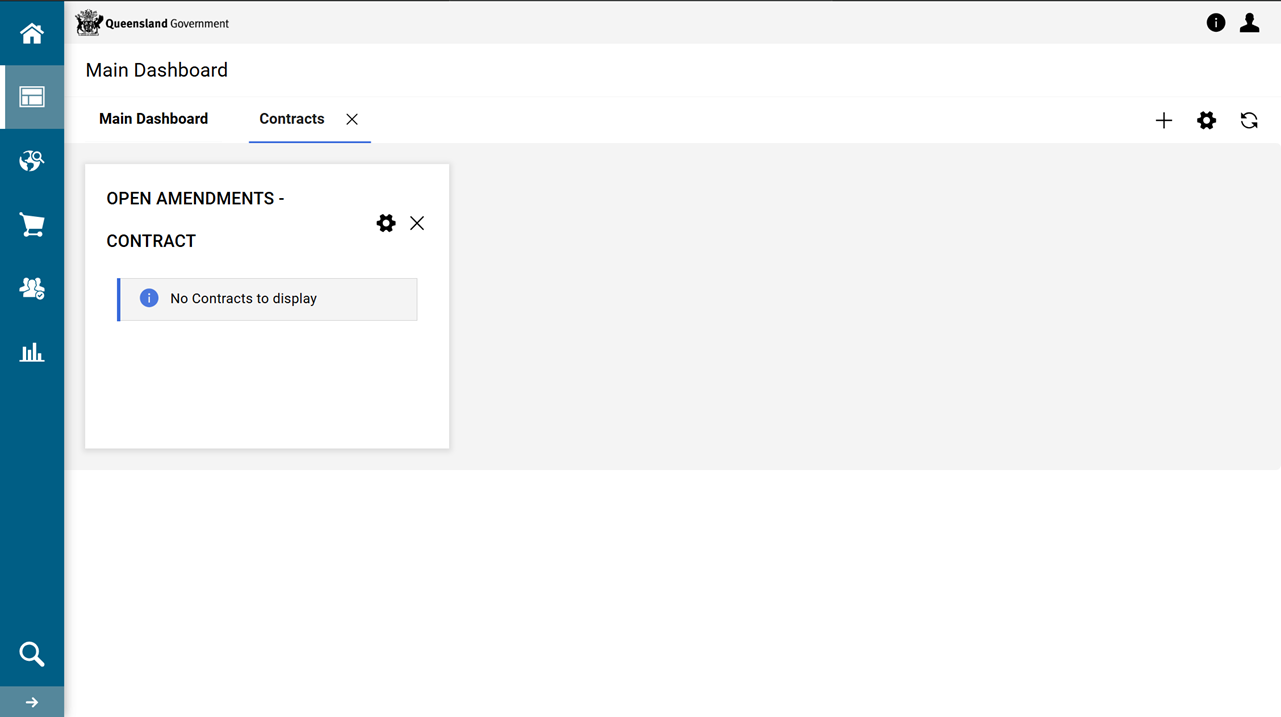1281x717 pixels.
Task: Switch to the Main Dashboard tab
Action: pyautogui.click(x=153, y=119)
